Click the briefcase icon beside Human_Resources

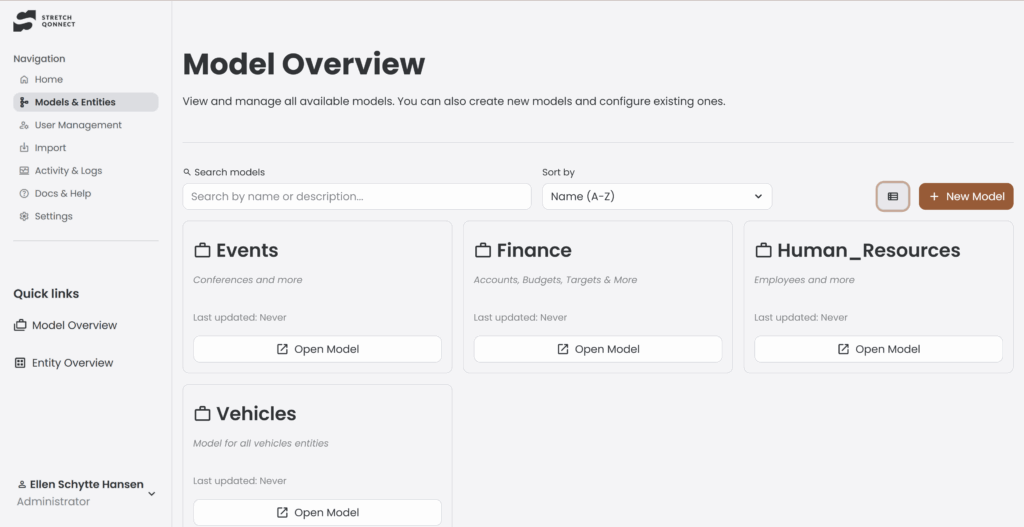tap(763, 251)
